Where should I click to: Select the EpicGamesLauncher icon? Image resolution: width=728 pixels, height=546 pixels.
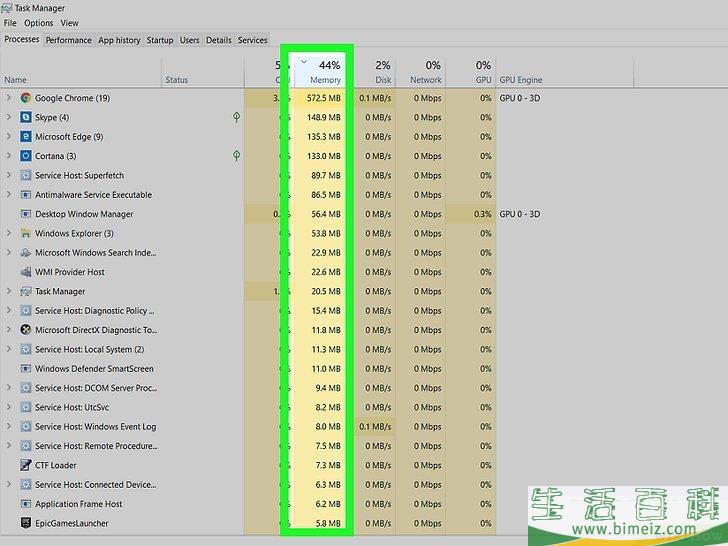click(26, 523)
